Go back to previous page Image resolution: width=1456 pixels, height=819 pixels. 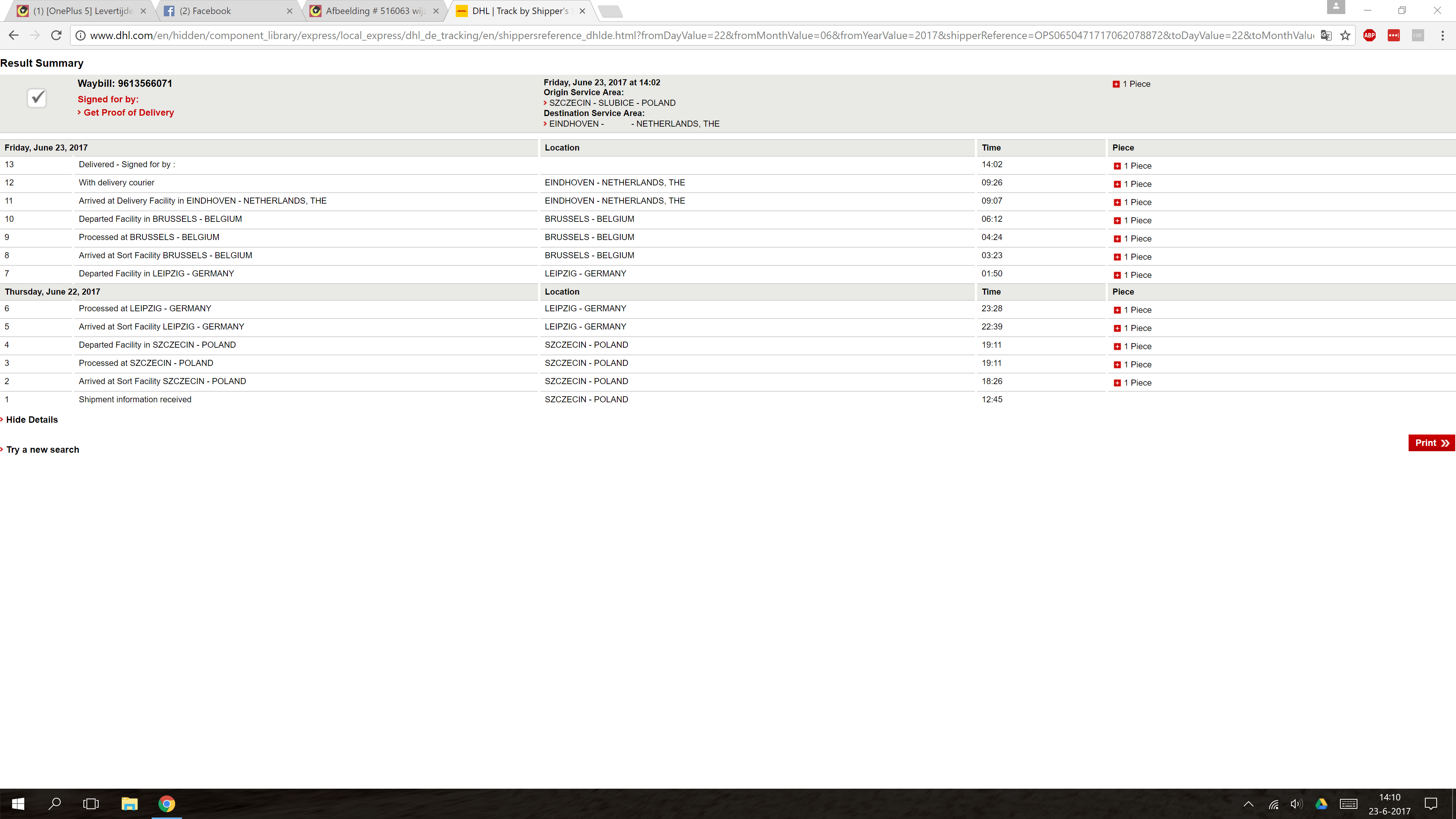click(x=14, y=36)
